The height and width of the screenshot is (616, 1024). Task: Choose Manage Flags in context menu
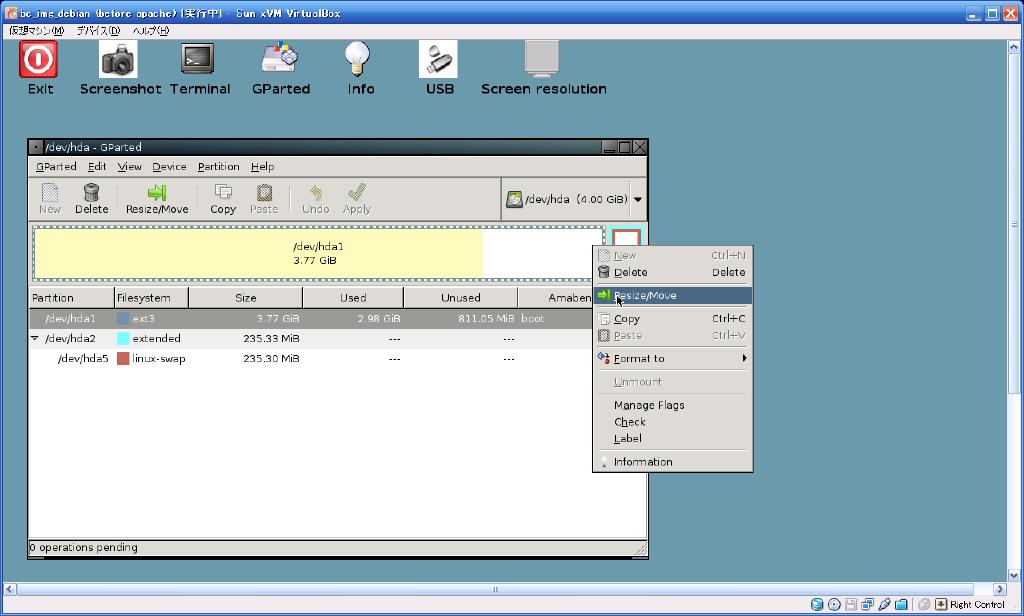[x=673, y=405]
